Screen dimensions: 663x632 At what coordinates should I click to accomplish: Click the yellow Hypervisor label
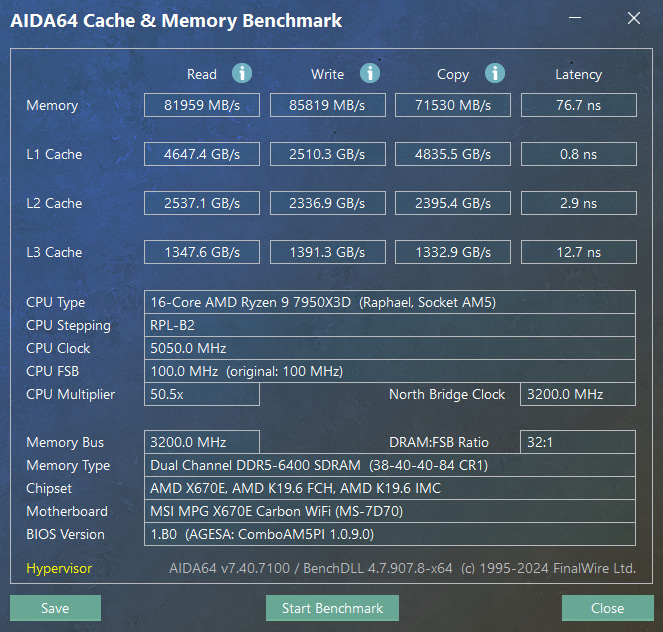[59, 568]
